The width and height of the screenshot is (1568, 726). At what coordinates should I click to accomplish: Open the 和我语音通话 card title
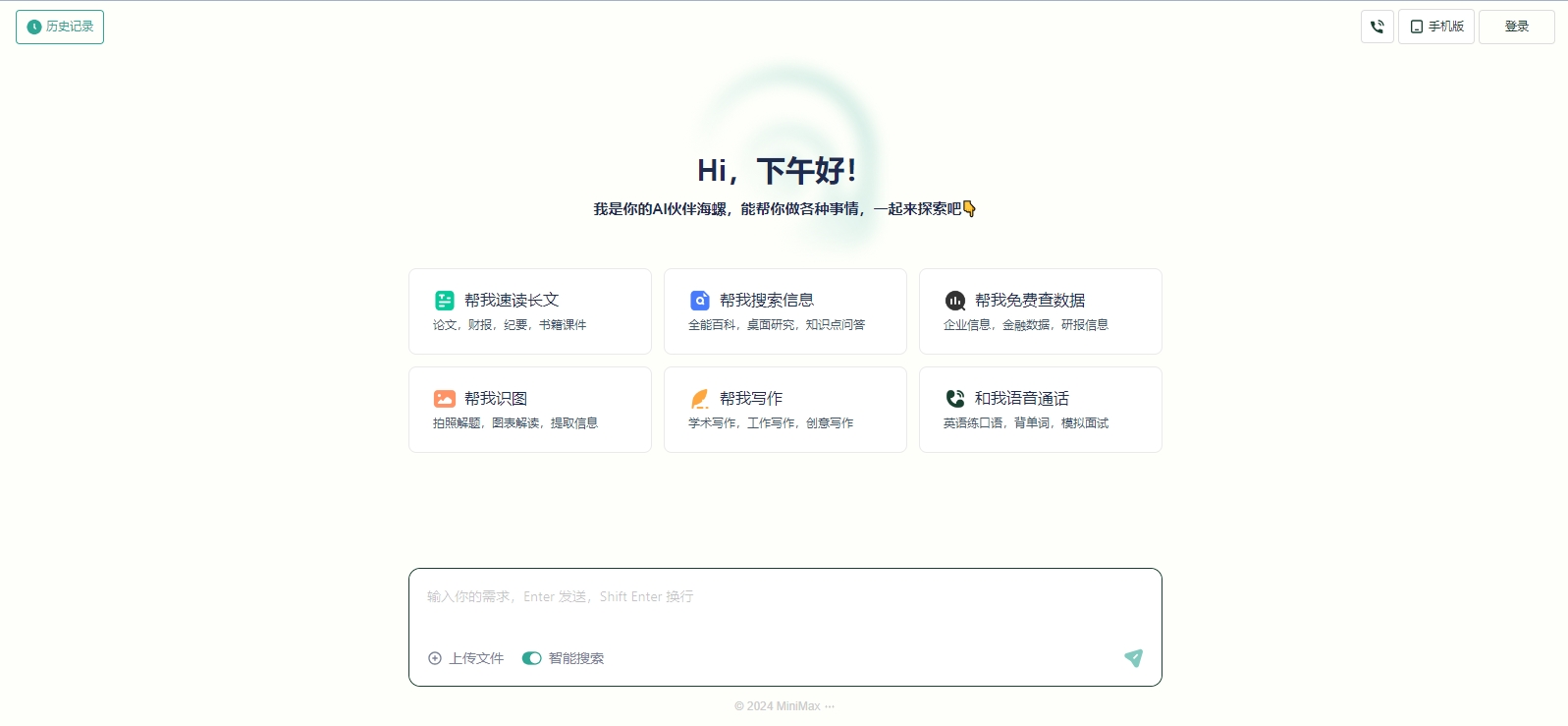[x=1022, y=399]
